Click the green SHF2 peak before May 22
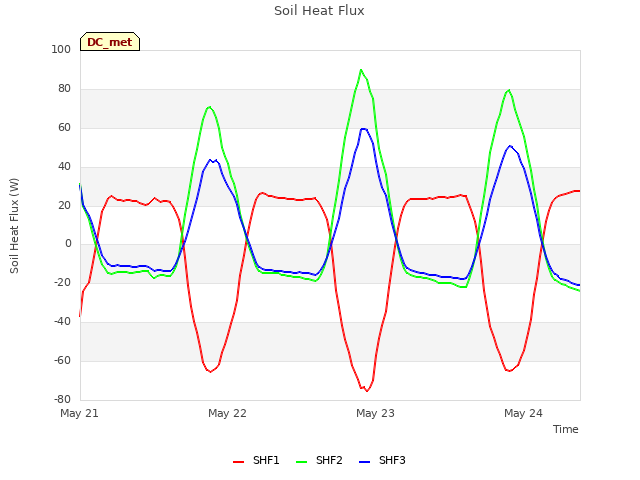The height and width of the screenshot is (480, 640). (209, 107)
